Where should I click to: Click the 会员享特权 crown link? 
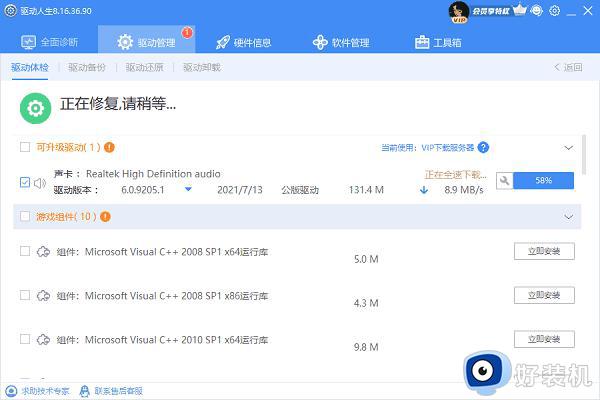tap(499, 11)
